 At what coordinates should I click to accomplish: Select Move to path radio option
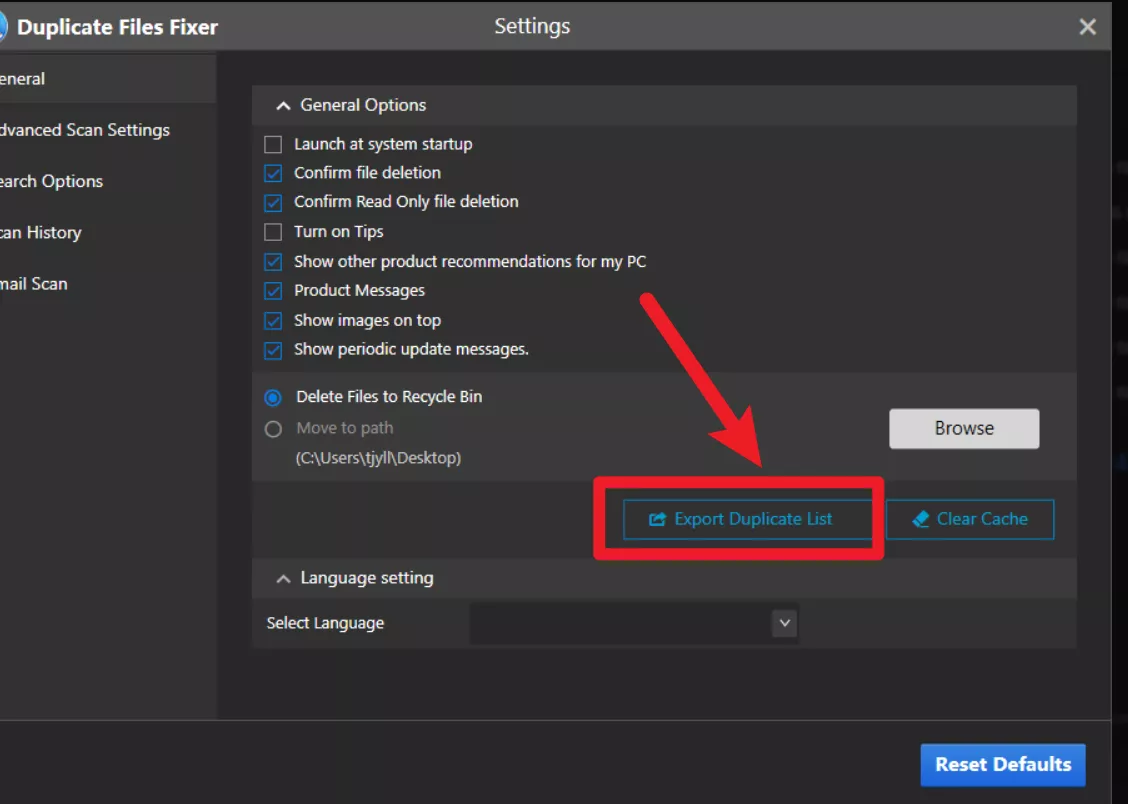point(273,429)
